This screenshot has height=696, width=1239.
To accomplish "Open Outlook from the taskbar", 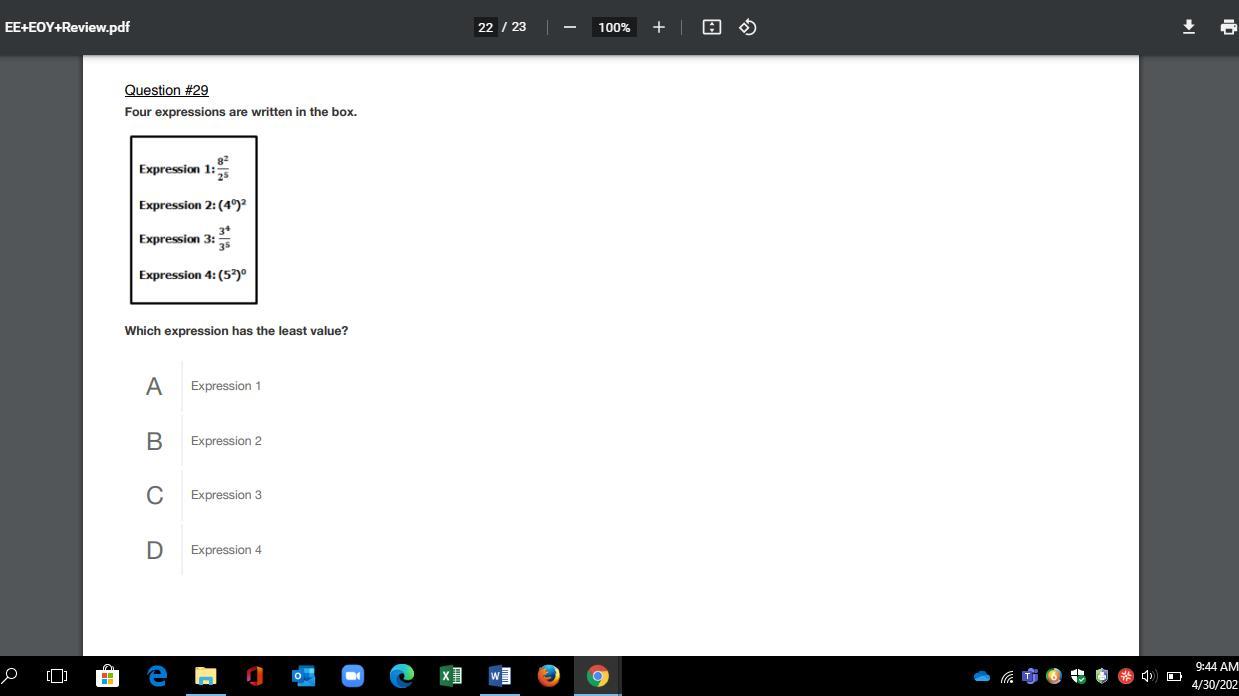I will point(302,676).
